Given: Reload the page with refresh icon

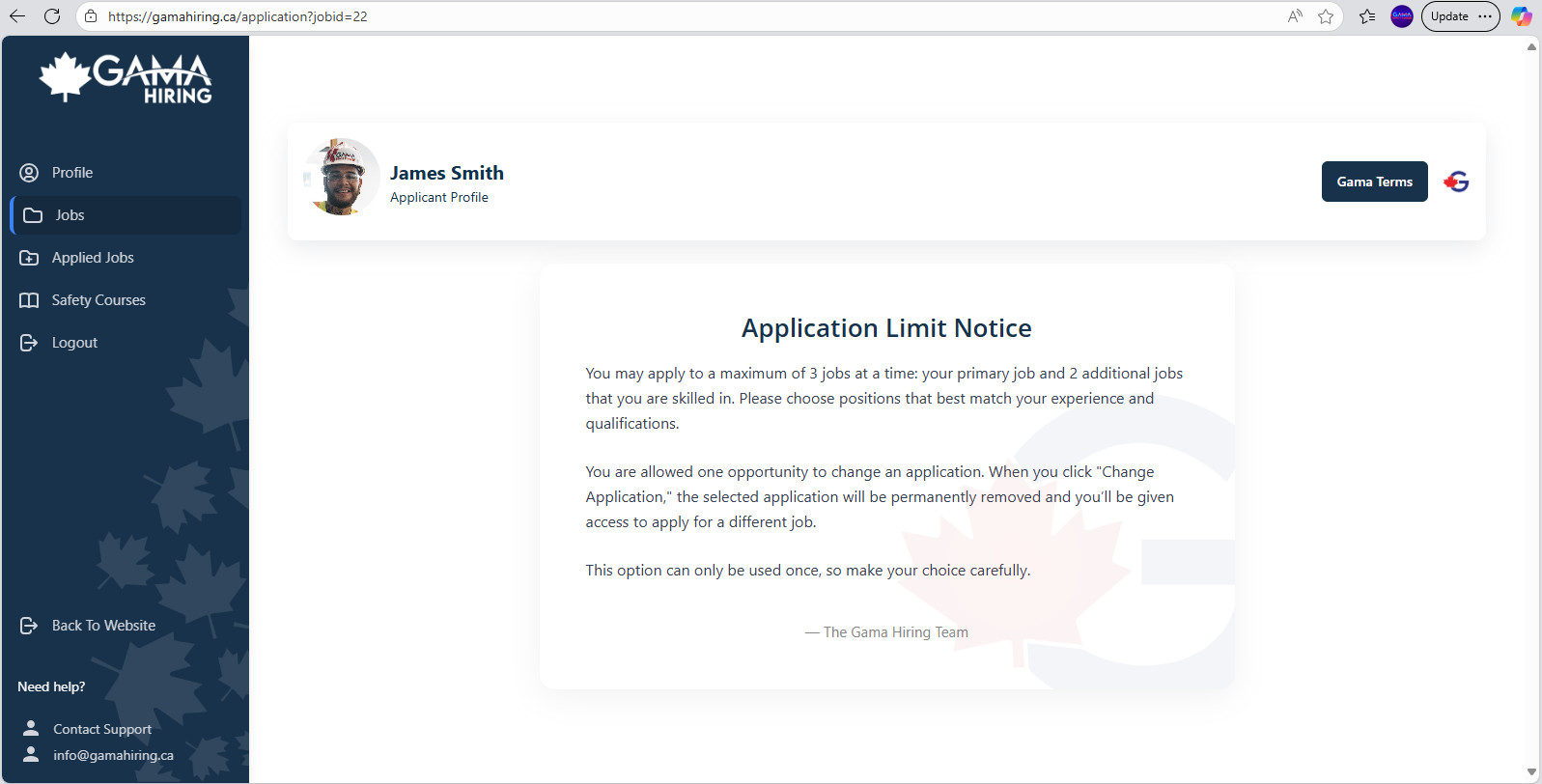Looking at the screenshot, I should pyautogui.click(x=52, y=16).
